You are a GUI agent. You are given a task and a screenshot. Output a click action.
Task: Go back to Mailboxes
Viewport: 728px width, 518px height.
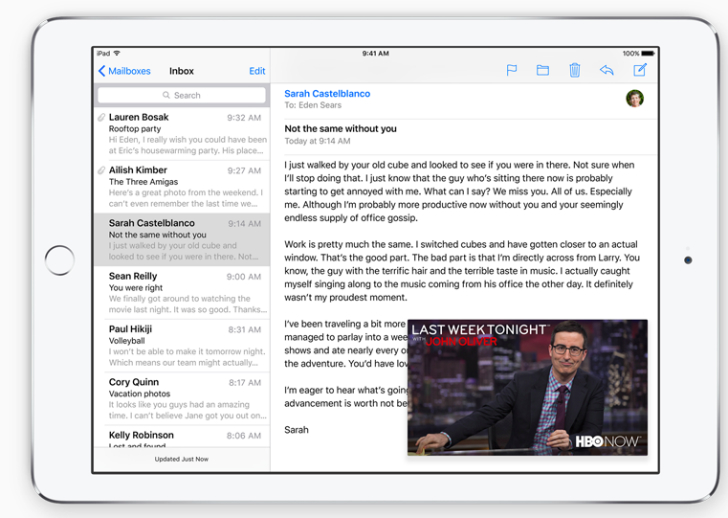[x=124, y=71]
